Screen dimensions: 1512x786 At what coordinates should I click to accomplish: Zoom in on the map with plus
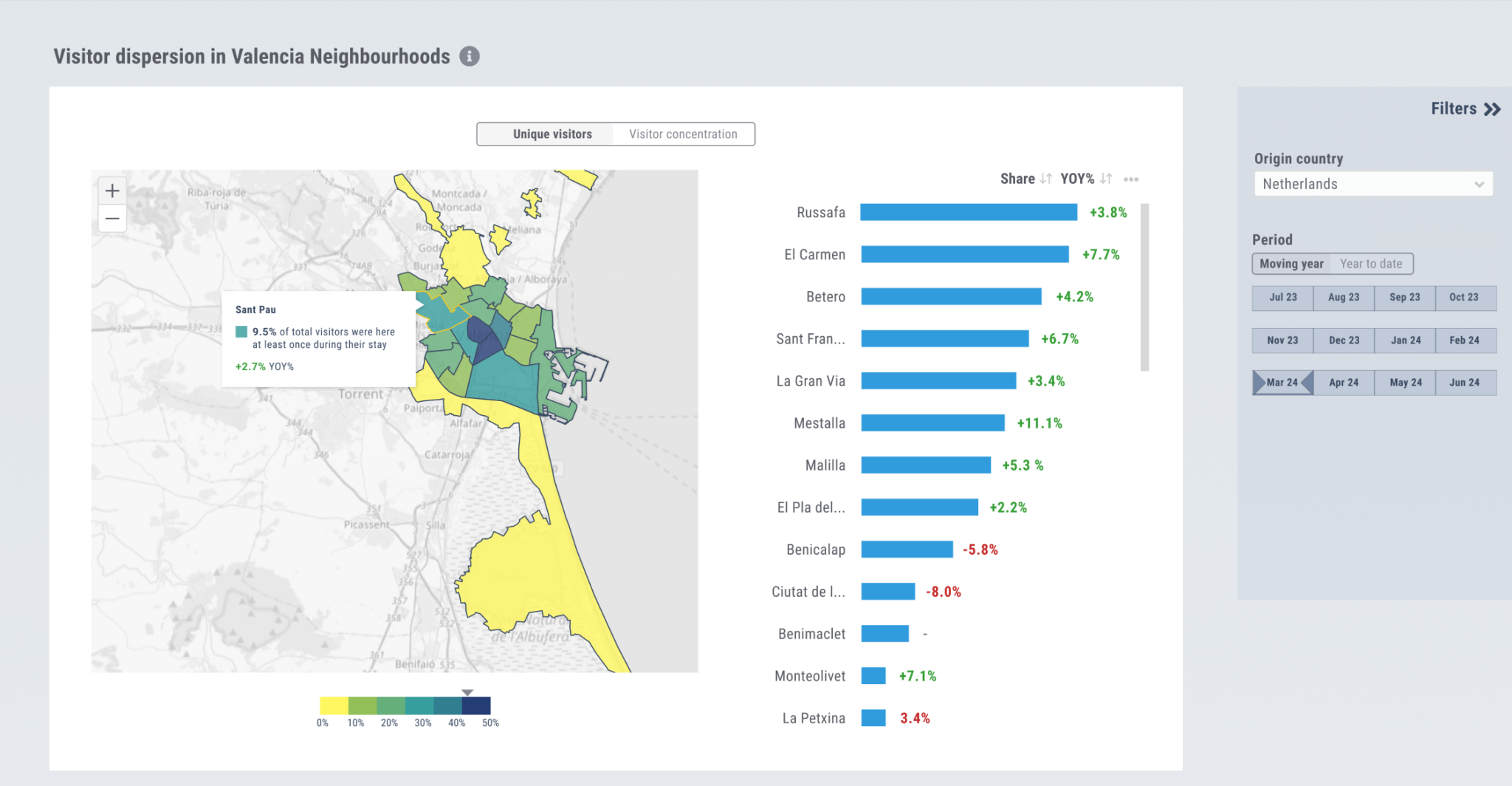coord(112,191)
